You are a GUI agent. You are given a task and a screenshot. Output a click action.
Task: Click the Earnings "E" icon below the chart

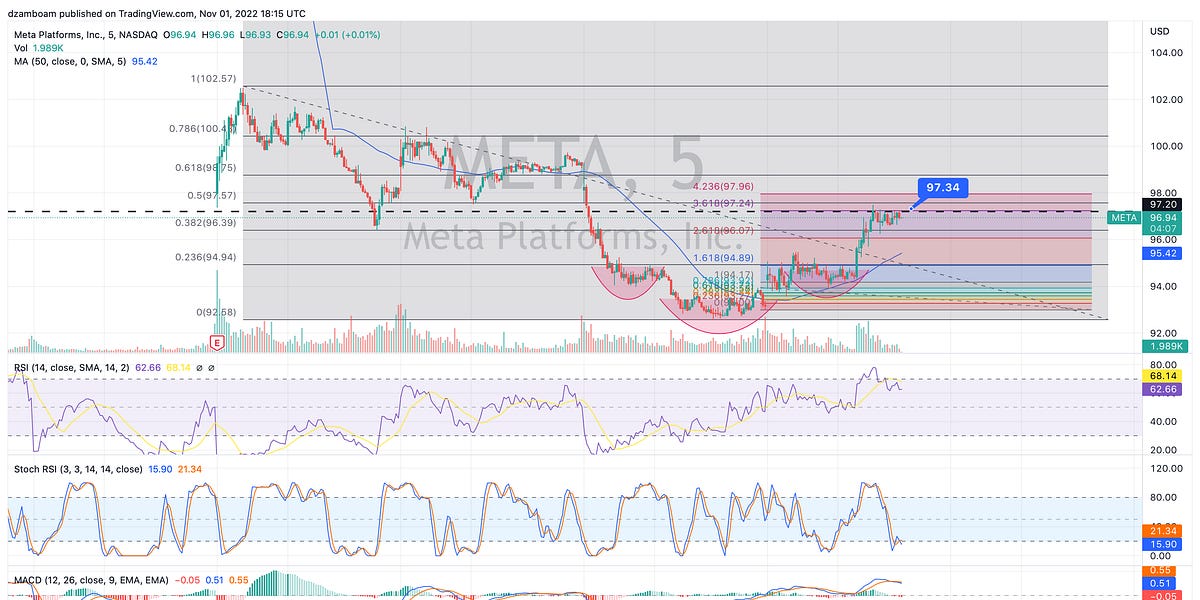(x=215, y=340)
